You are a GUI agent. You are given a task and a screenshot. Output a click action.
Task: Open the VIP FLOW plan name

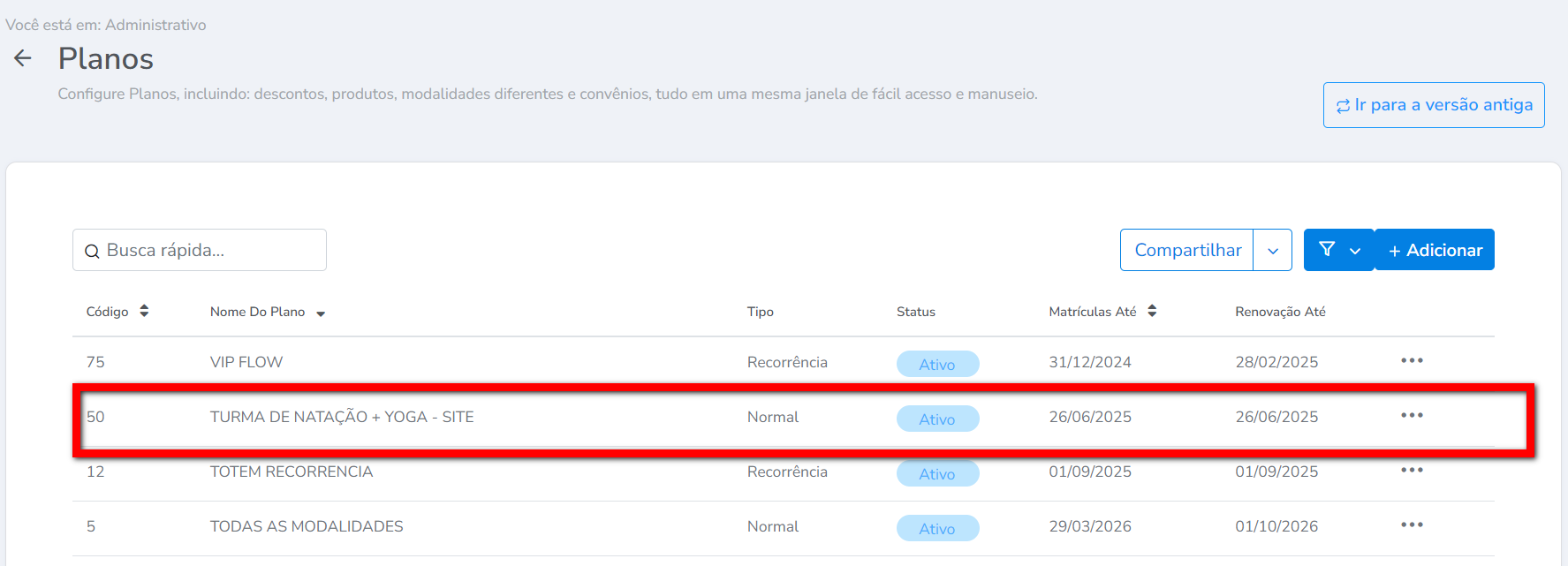[246, 362]
